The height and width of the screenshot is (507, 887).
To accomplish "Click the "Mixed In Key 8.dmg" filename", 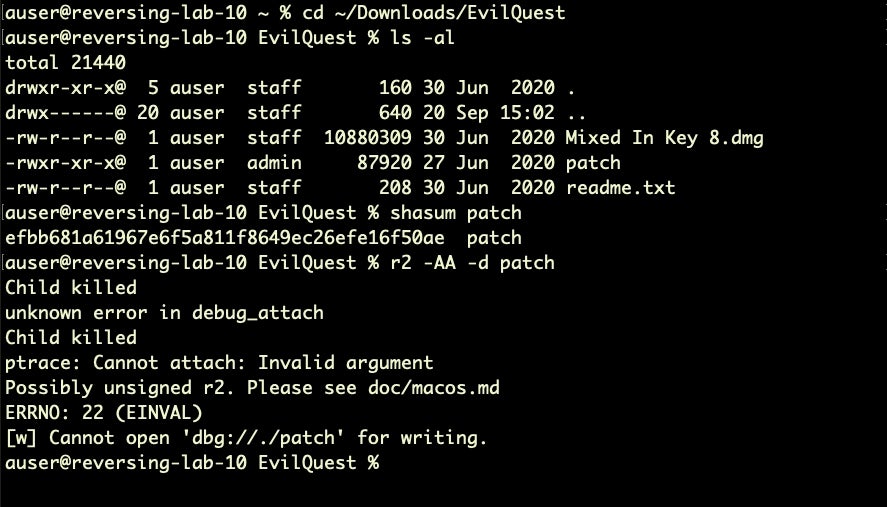I will point(664,138).
